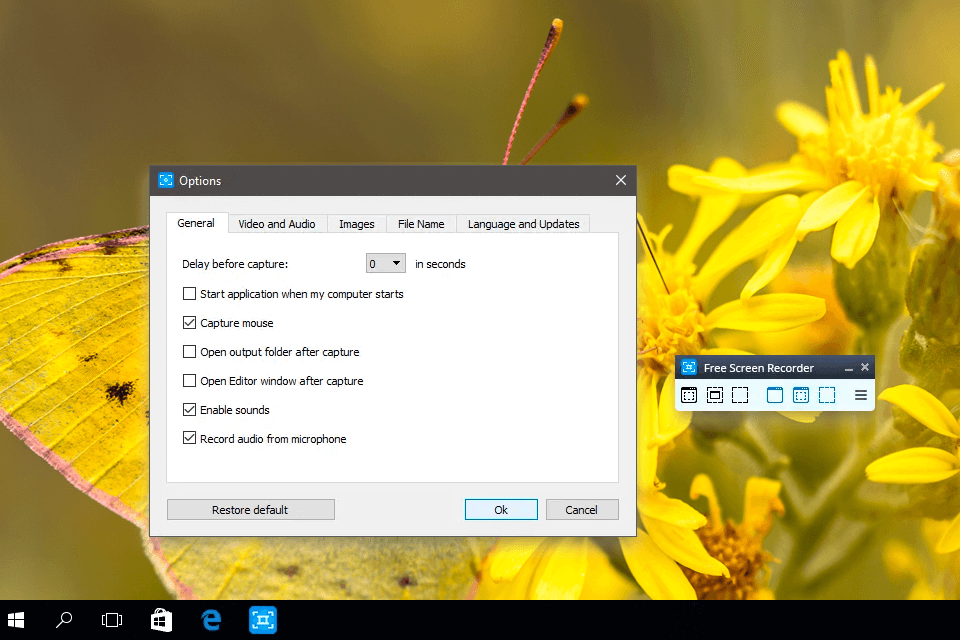Viewport: 960px width, 640px height.
Task: Open Language and Updates tab
Action: pyautogui.click(x=523, y=224)
